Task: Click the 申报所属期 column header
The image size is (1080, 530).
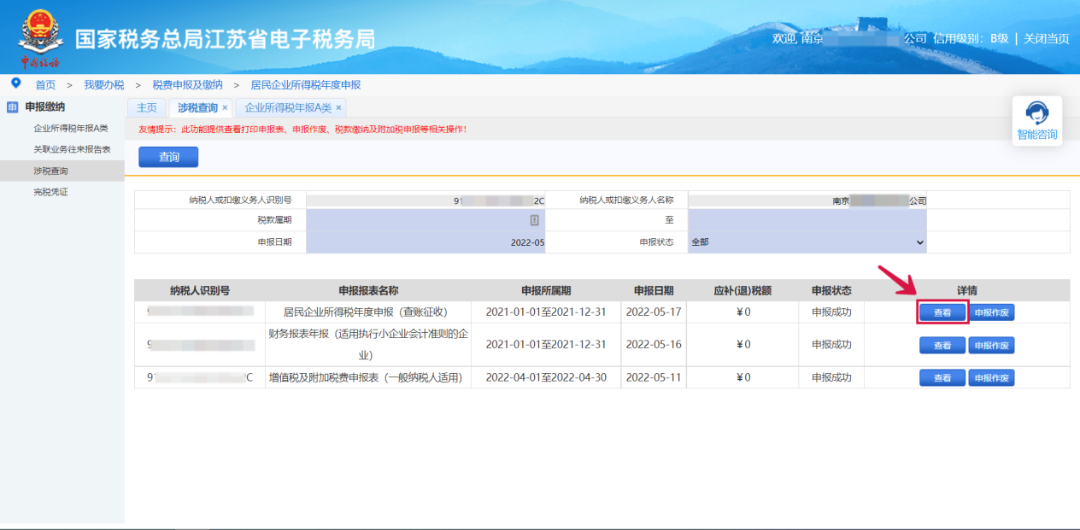Action: tap(546, 290)
